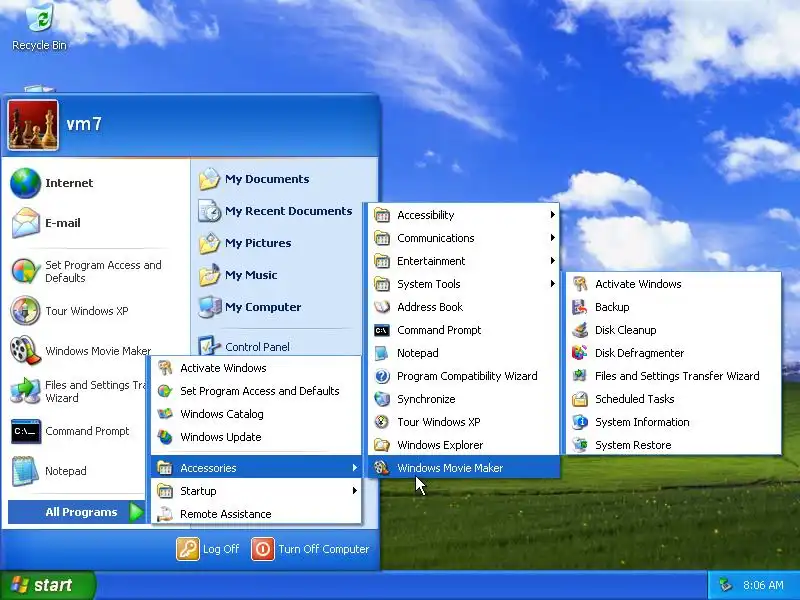Click the Command Prompt icon in left pane

tap(26, 431)
